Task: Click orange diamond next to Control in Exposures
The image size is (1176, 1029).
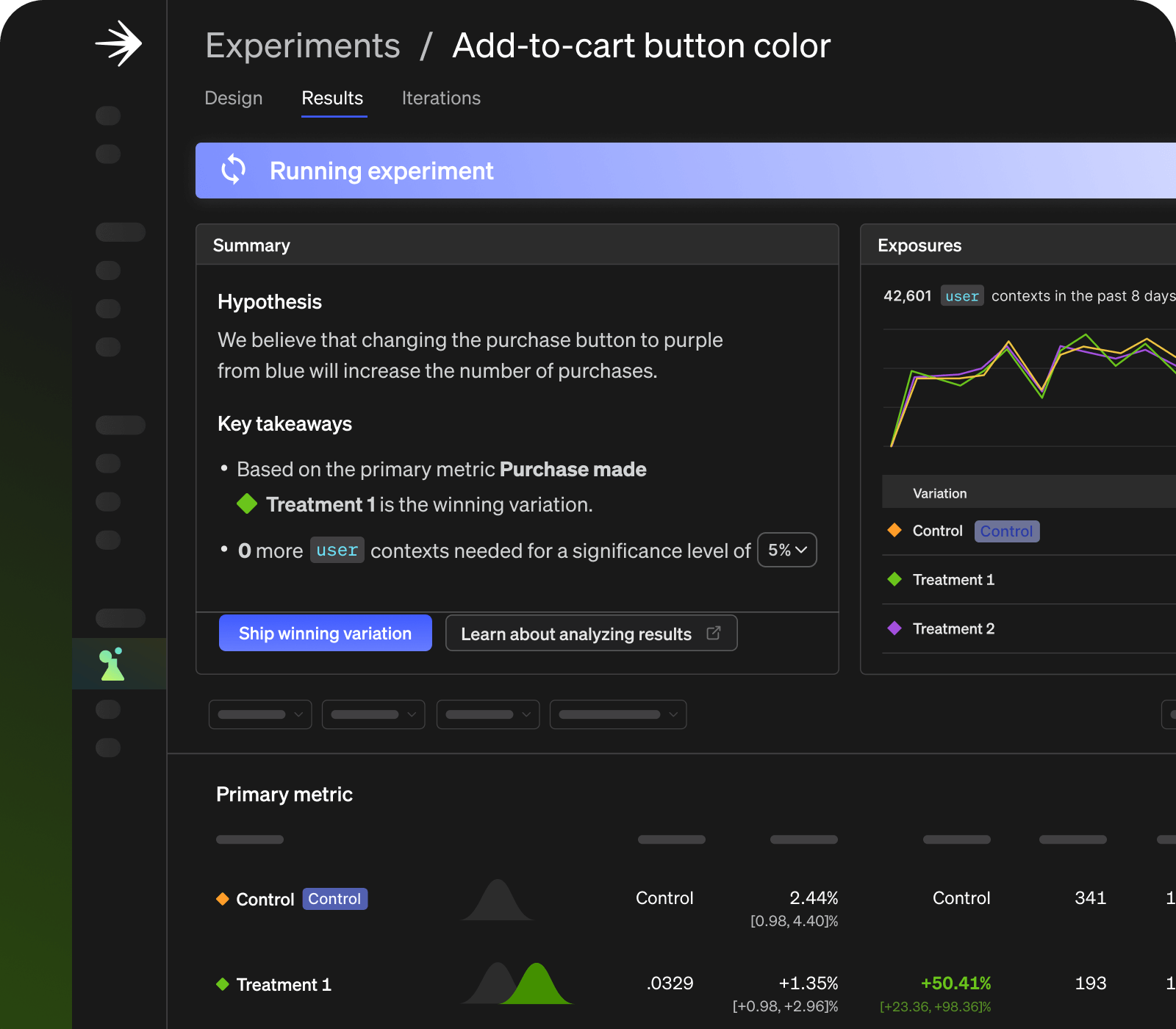Action: point(894,530)
